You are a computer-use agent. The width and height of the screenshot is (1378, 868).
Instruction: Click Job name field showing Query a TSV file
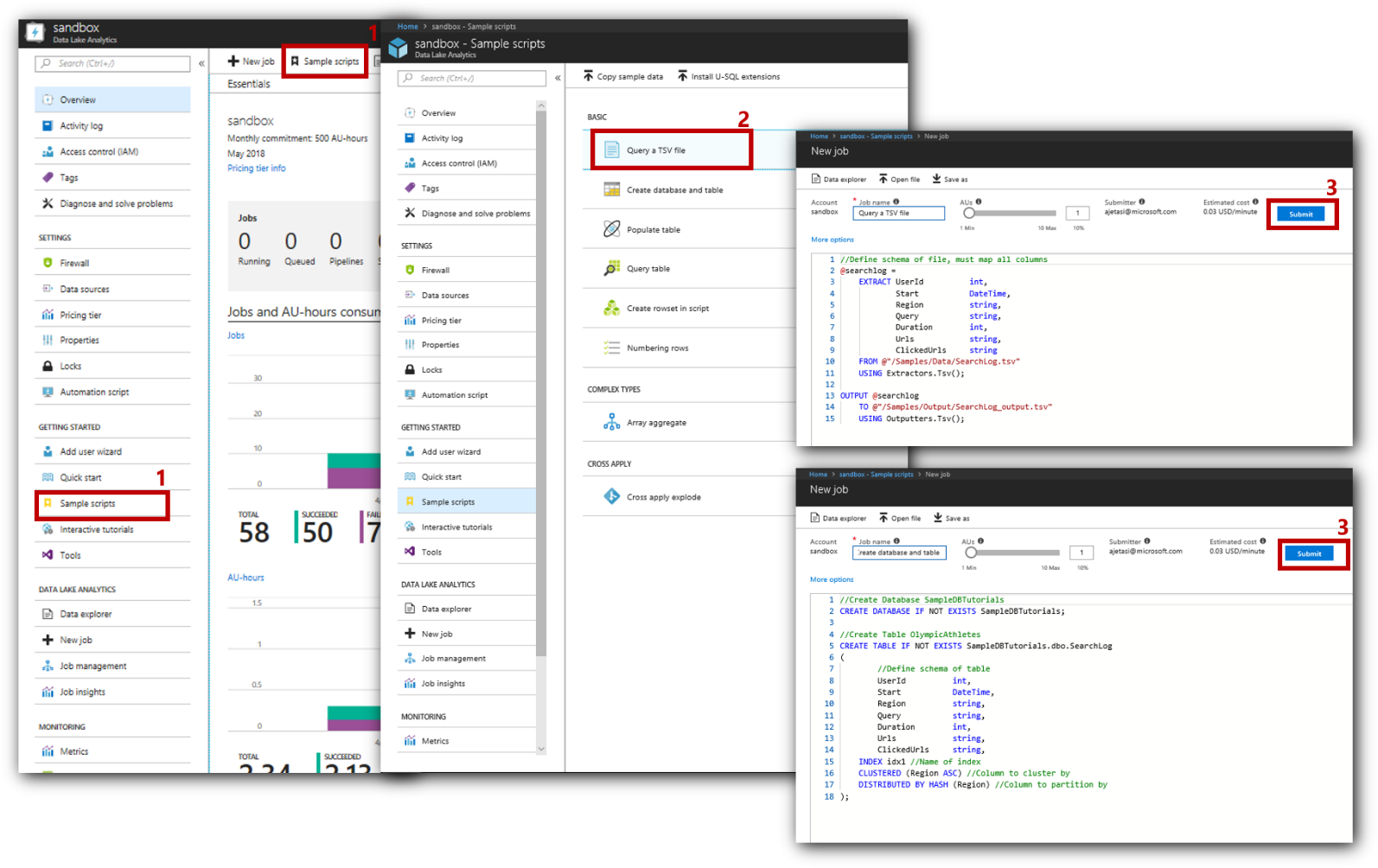898,213
